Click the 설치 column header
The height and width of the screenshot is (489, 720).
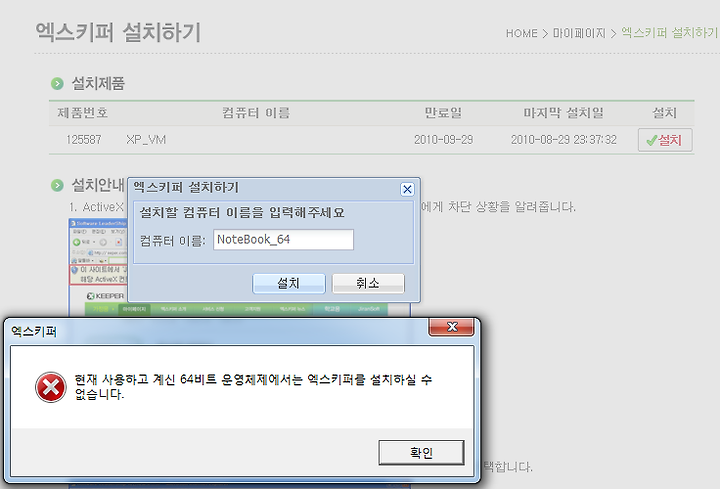[664, 112]
